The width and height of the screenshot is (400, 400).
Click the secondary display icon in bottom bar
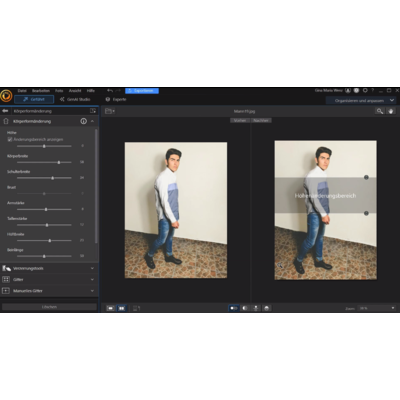click(136, 308)
